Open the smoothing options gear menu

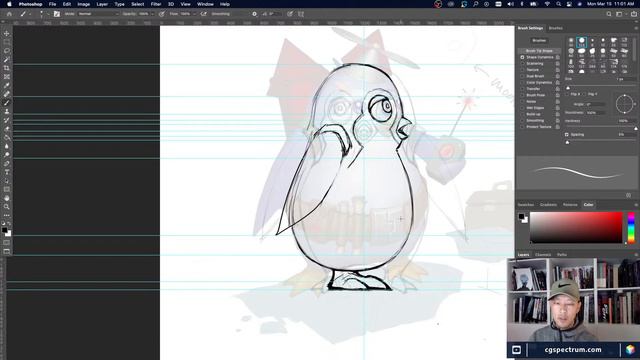coord(254,14)
